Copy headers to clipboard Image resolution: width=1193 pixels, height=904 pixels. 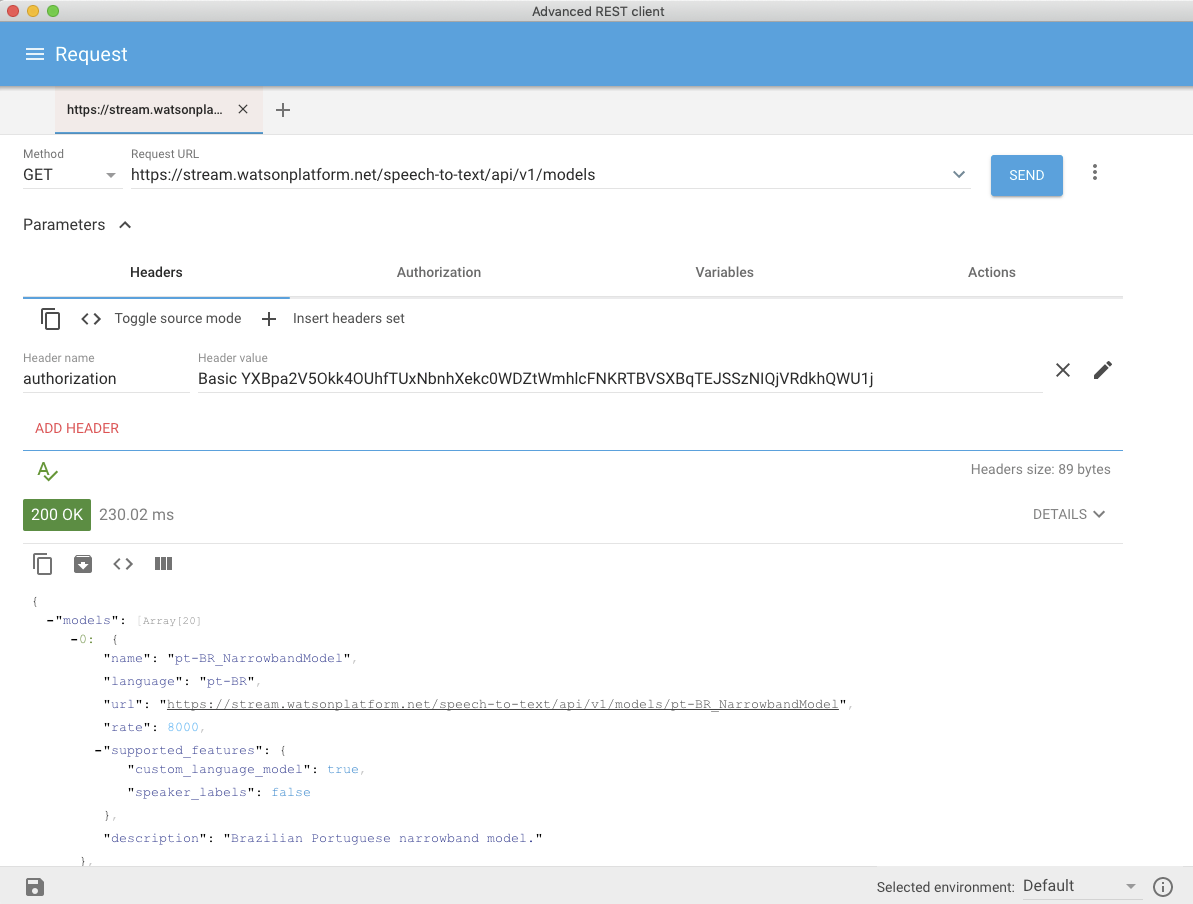click(50, 319)
